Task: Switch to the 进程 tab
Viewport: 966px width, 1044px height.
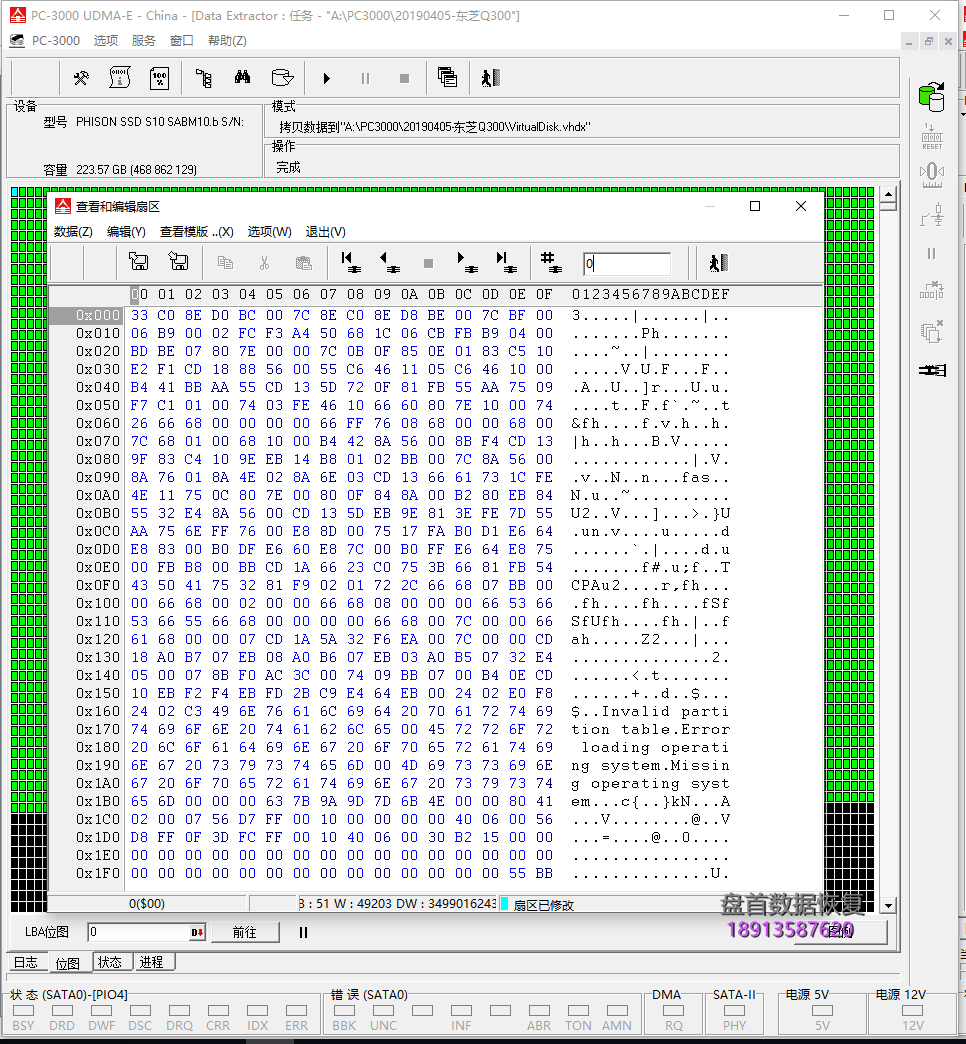Action: [x=152, y=962]
